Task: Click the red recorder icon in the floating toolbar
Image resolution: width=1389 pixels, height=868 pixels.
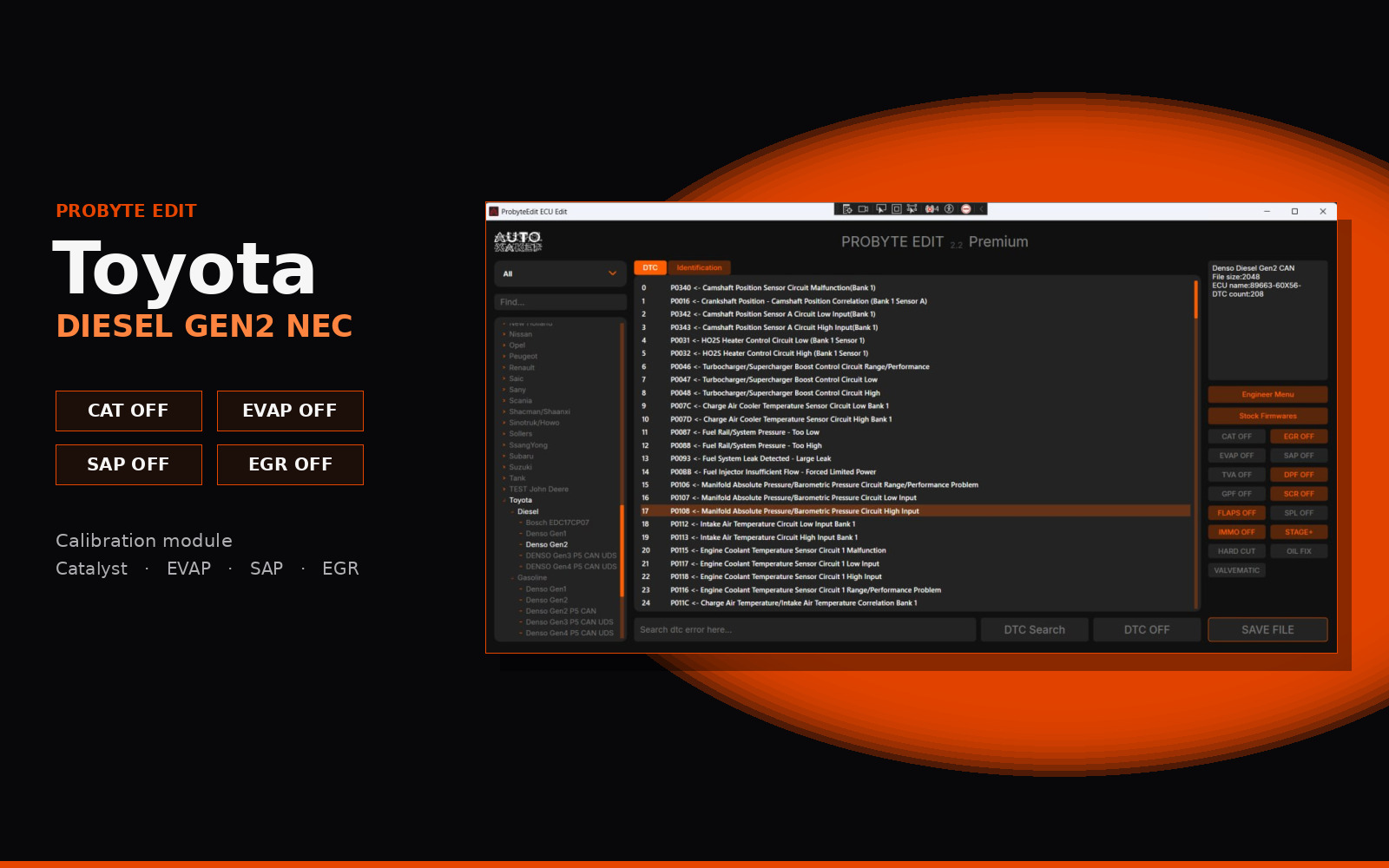Action: (931, 209)
